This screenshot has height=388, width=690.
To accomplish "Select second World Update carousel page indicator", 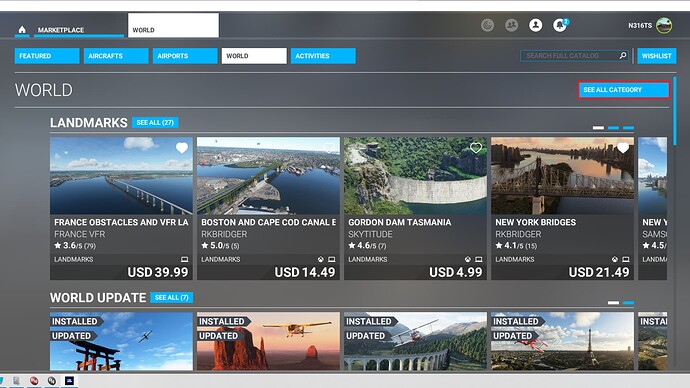I will [628, 303].
